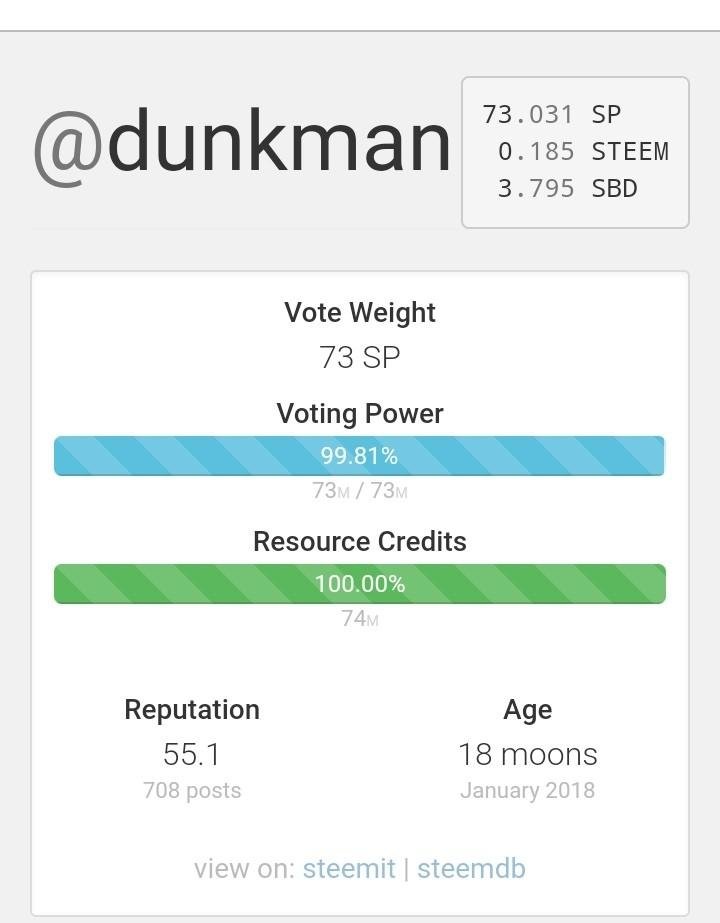Screen dimensions: 720x923
Task: Click the green Resource Credits bar
Action: point(359,584)
